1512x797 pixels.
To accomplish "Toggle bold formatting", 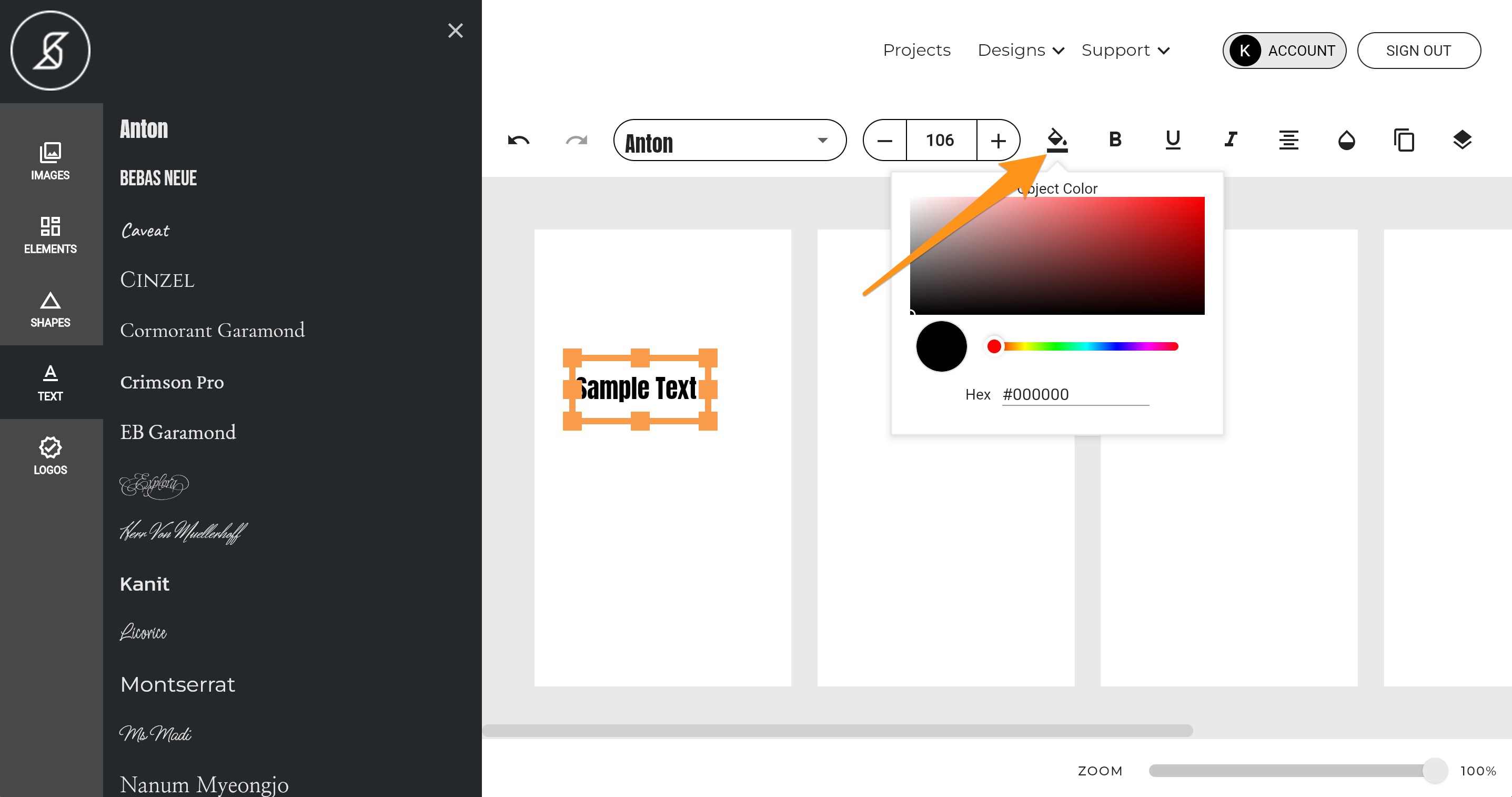I will [x=1115, y=140].
